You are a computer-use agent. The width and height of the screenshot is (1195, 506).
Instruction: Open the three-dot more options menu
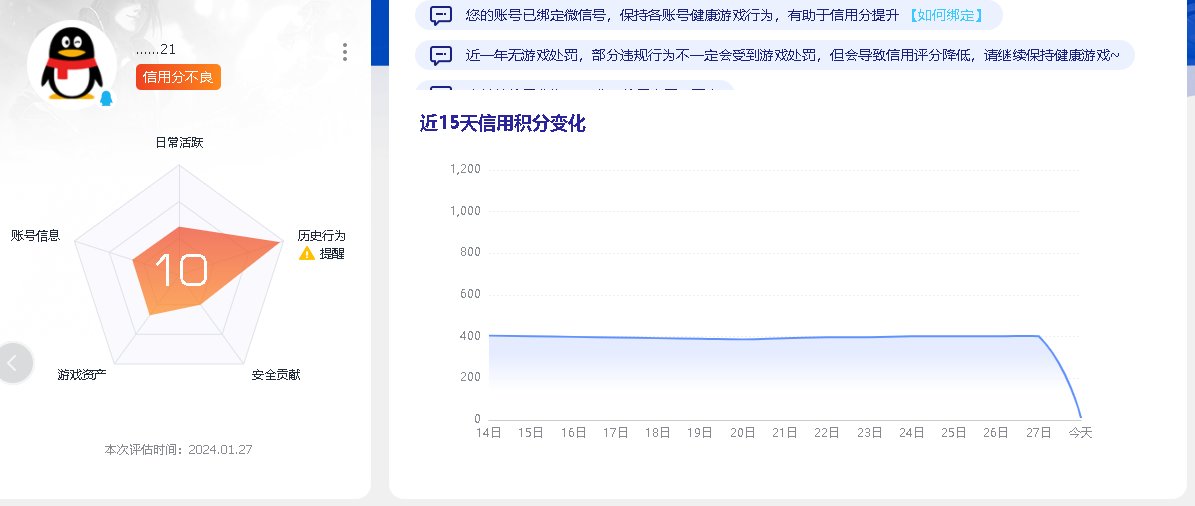345,52
